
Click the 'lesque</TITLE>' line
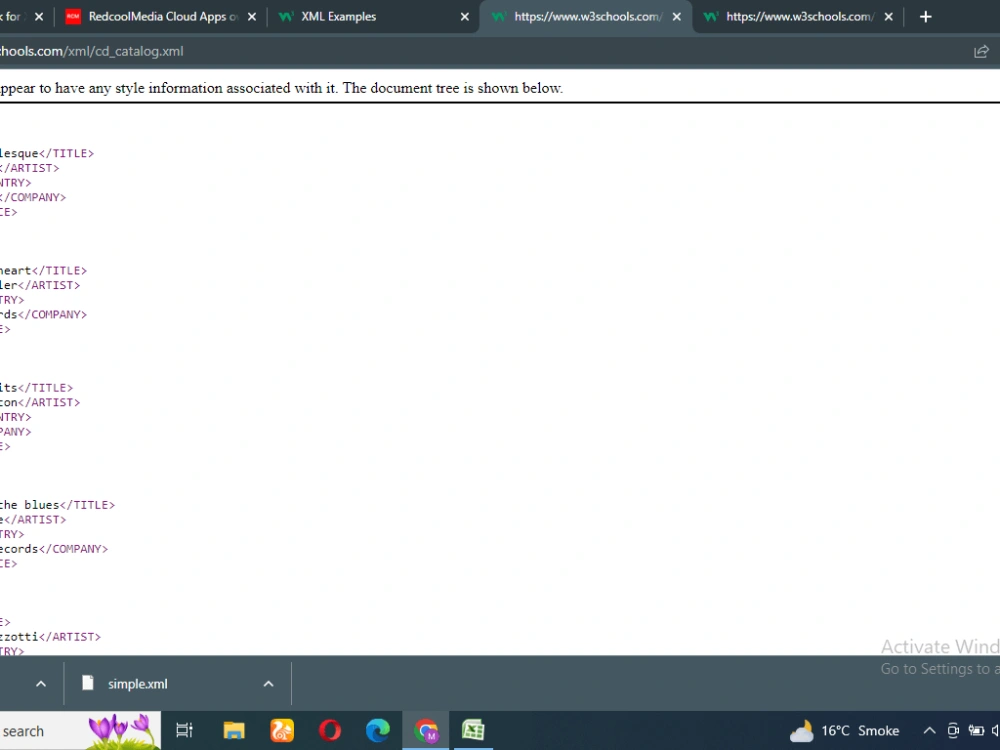47,153
